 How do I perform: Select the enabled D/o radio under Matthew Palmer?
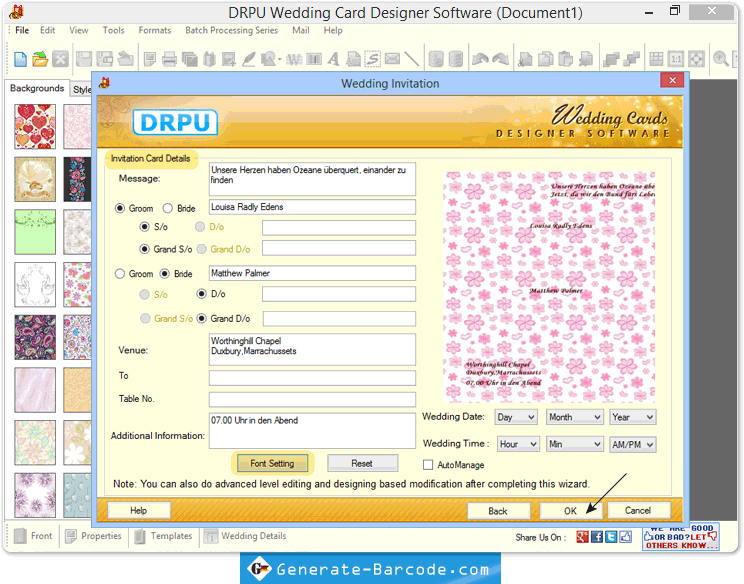pos(202,294)
